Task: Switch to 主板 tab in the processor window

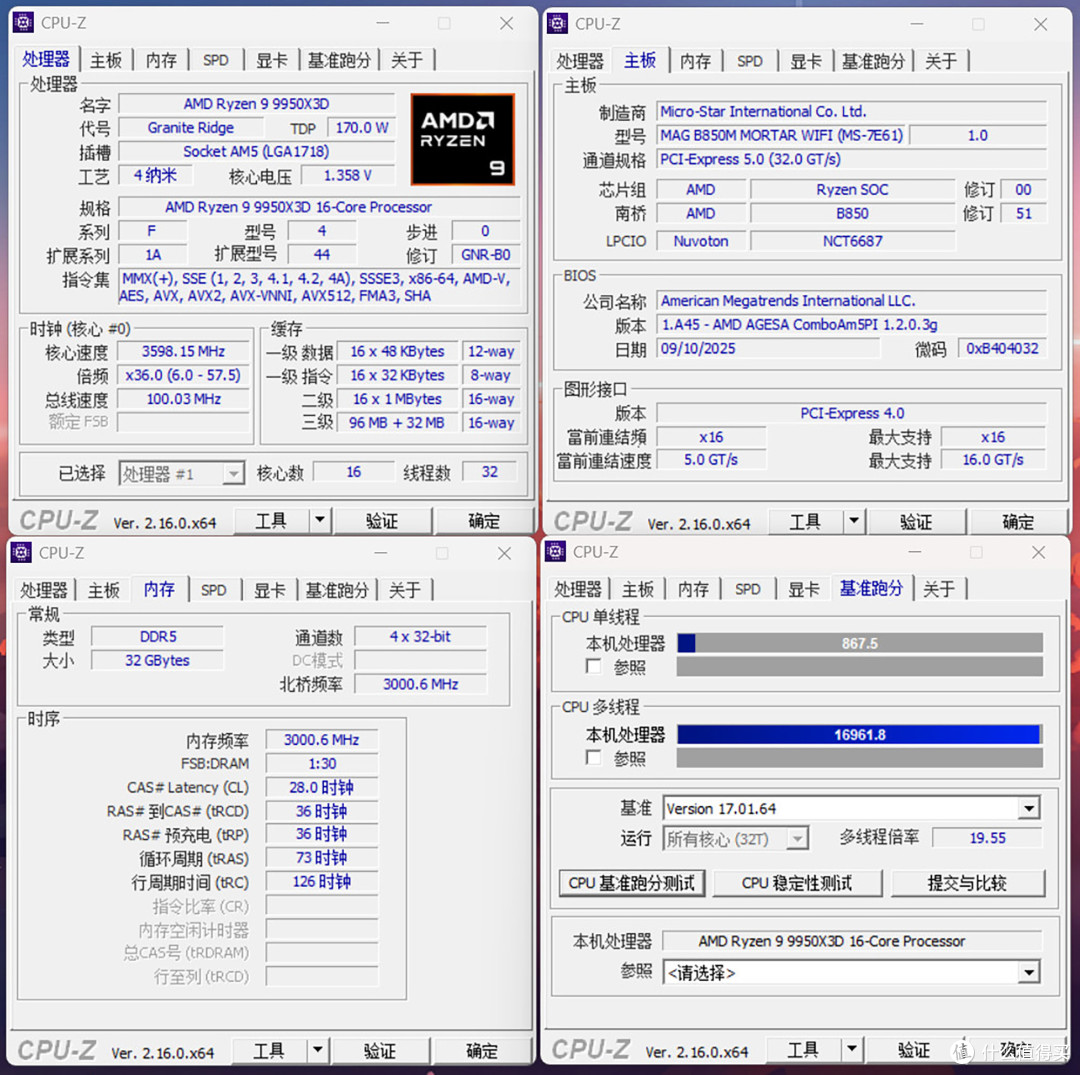Action: click(106, 61)
